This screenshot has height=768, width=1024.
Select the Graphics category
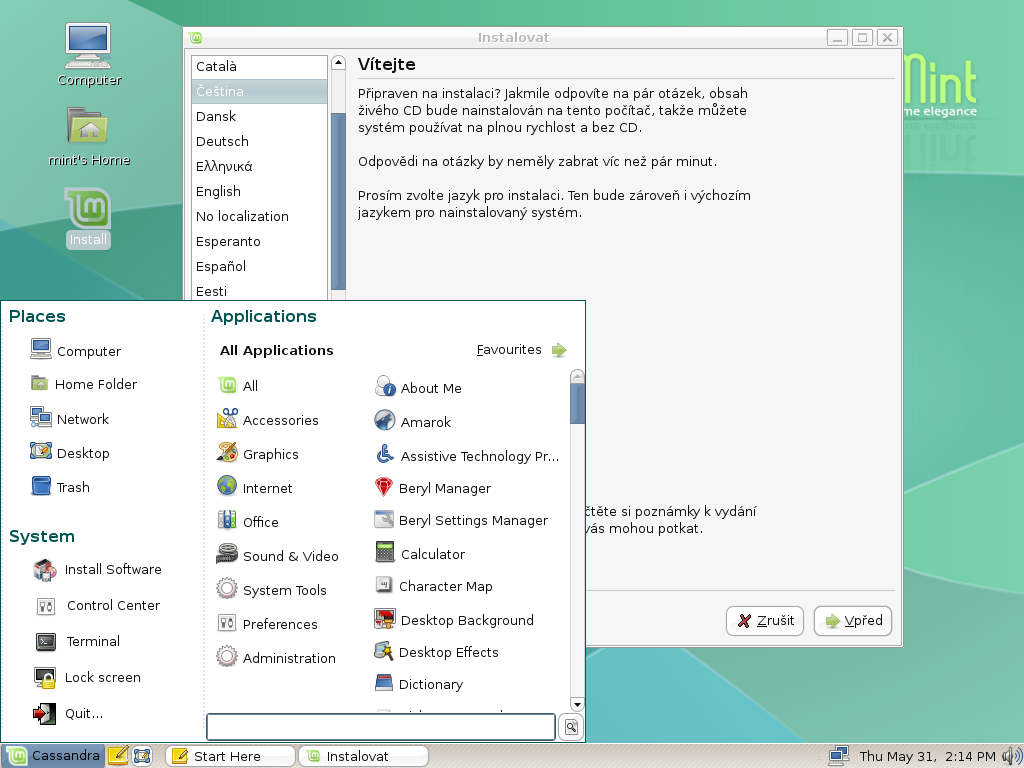coord(257,454)
